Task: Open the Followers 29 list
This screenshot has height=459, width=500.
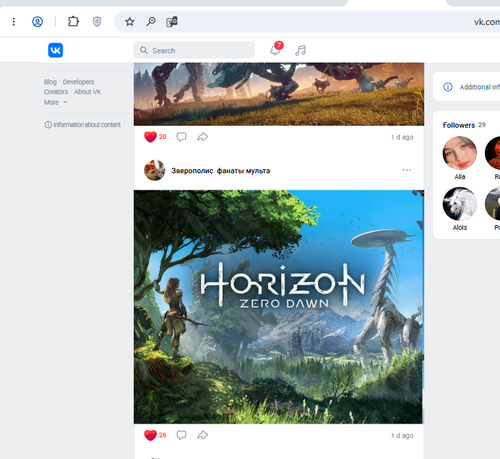Action: 464,125
